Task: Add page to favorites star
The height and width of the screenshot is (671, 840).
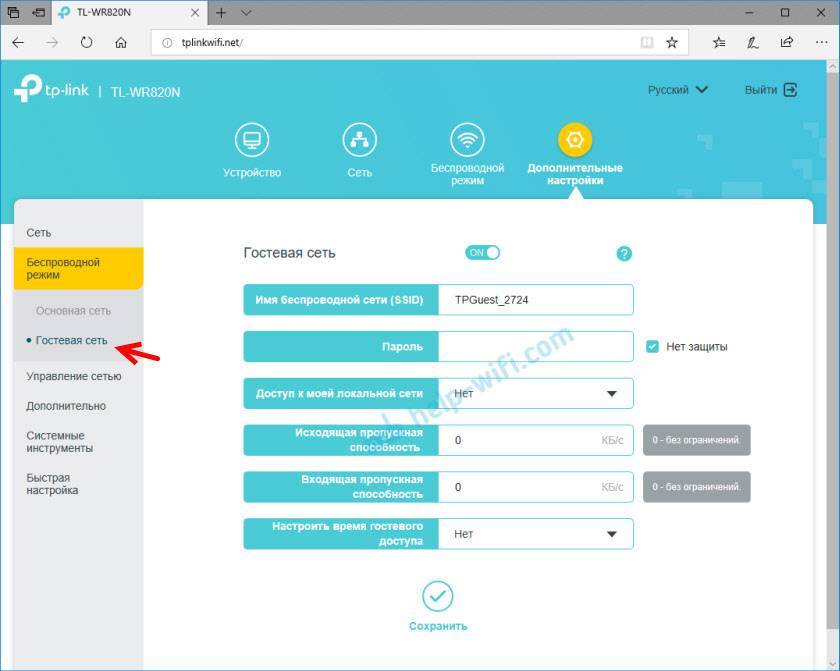Action: (x=672, y=42)
